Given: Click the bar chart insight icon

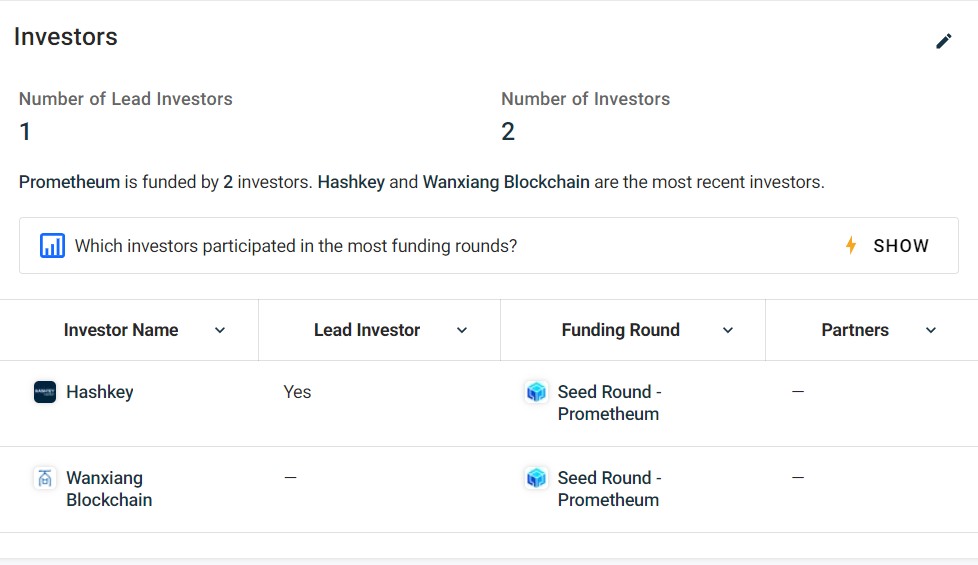Looking at the screenshot, I should click(x=52, y=245).
